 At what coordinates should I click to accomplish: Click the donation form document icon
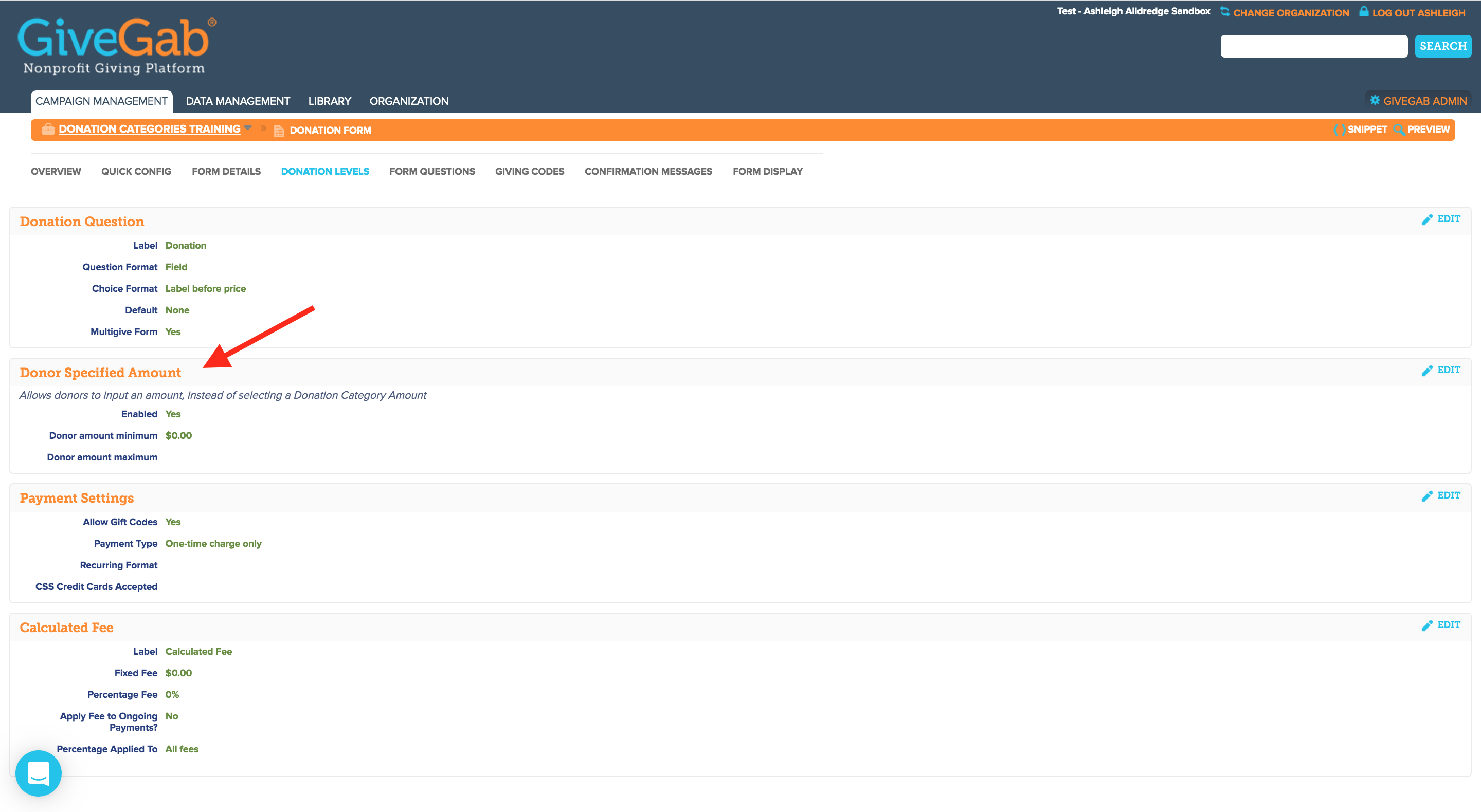pyautogui.click(x=279, y=131)
